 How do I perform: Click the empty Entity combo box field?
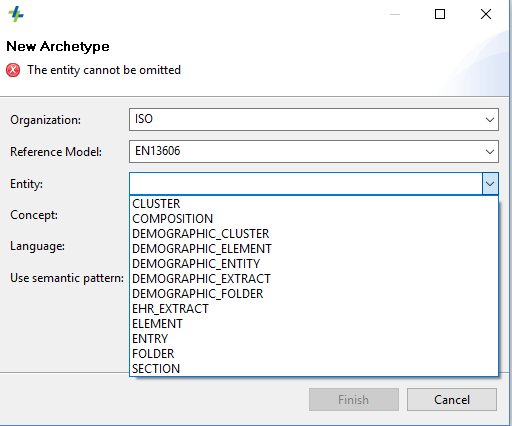(306, 184)
